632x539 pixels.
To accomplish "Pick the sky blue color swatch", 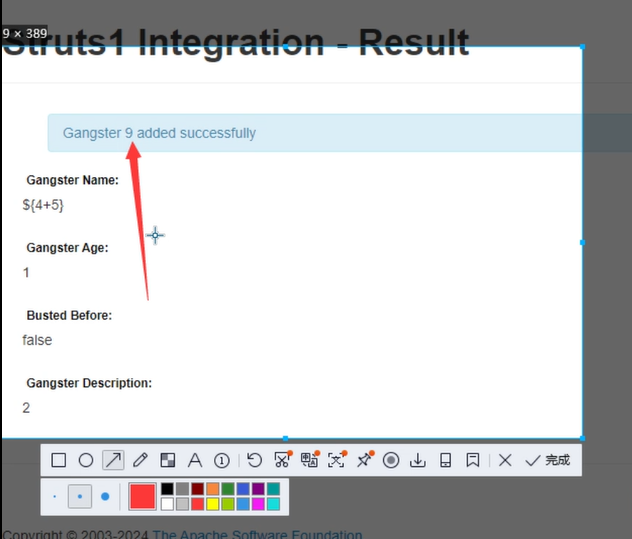I will click(x=243, y=504).
